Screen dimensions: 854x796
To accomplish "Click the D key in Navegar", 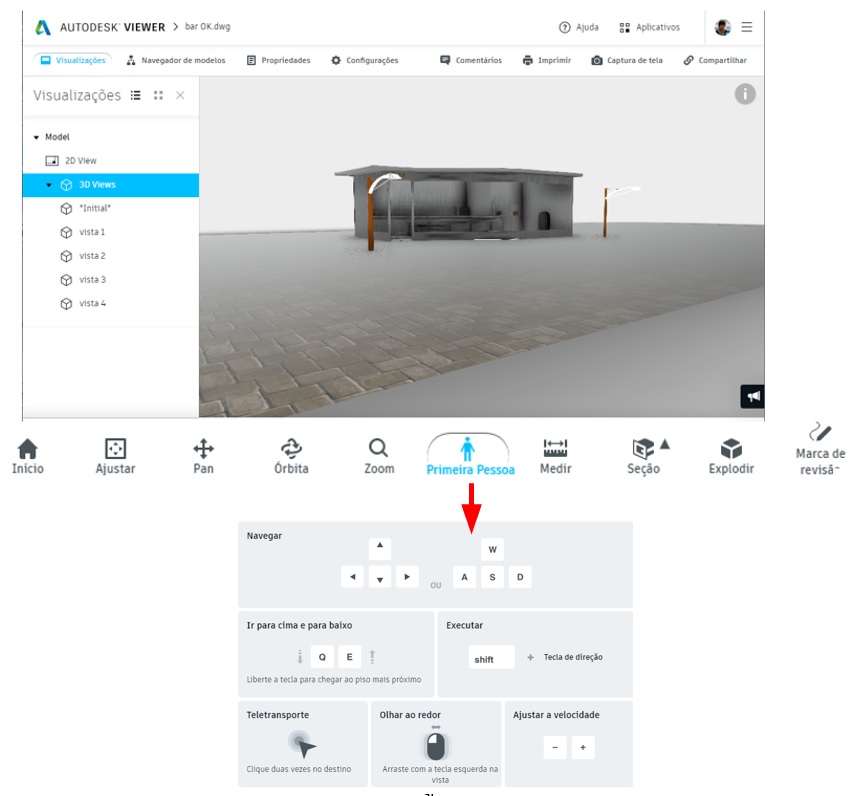I will pyautogui.click(x=520, y=577).
